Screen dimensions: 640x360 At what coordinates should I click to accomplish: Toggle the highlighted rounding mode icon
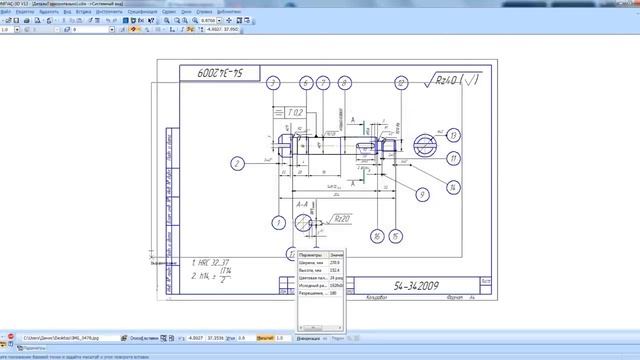click(191, 29)
